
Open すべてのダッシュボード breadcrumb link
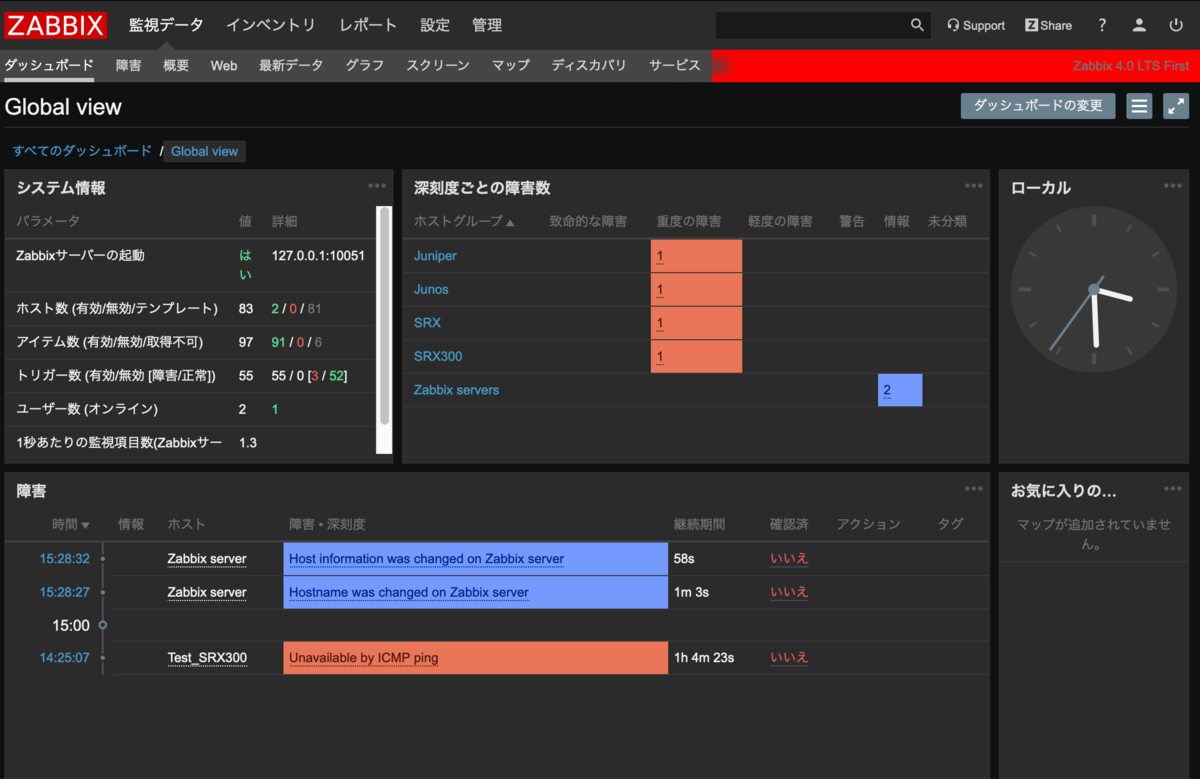[x=82, y=151]
